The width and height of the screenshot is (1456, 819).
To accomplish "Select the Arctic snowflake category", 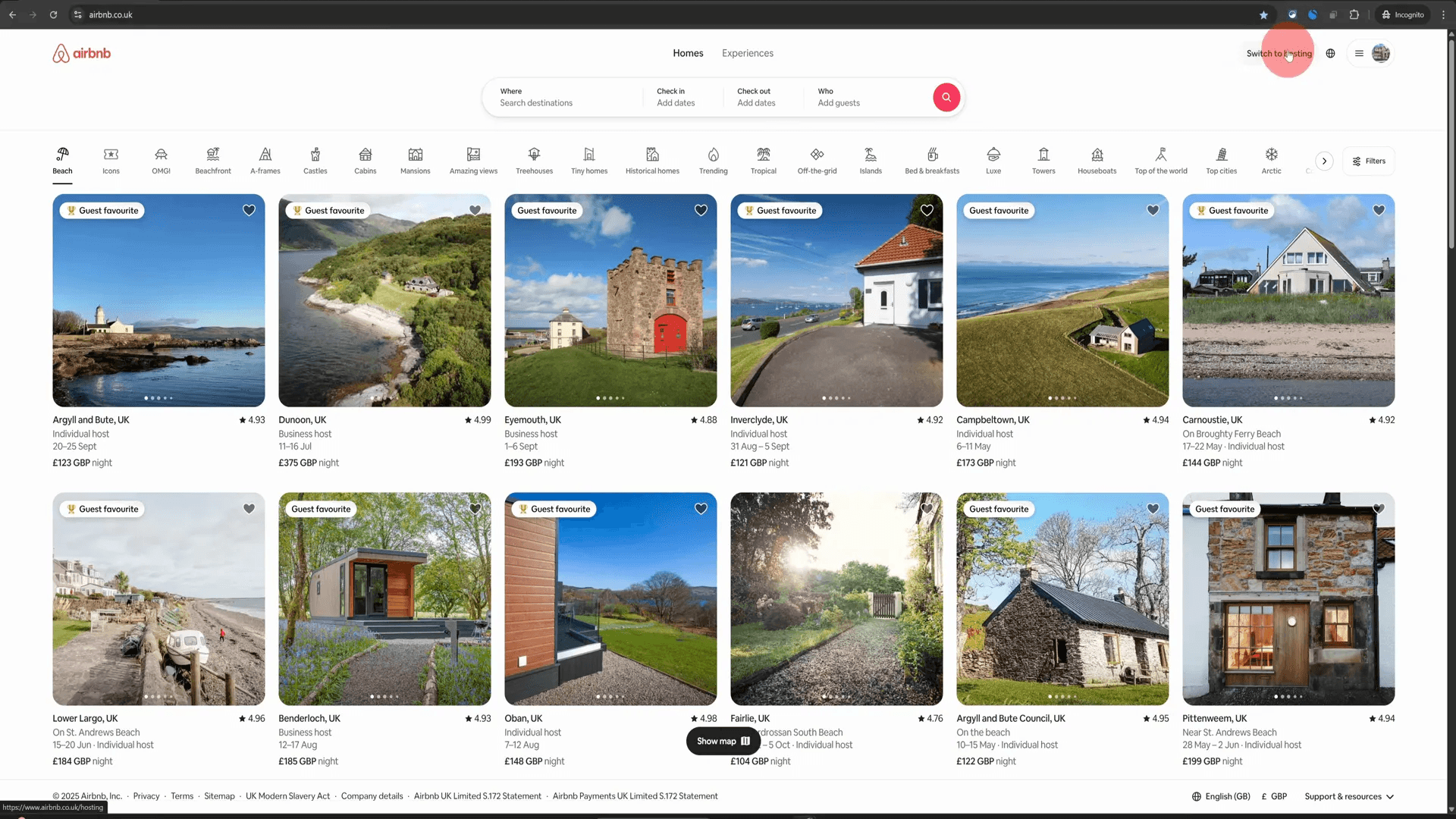I will point(1271,161).
